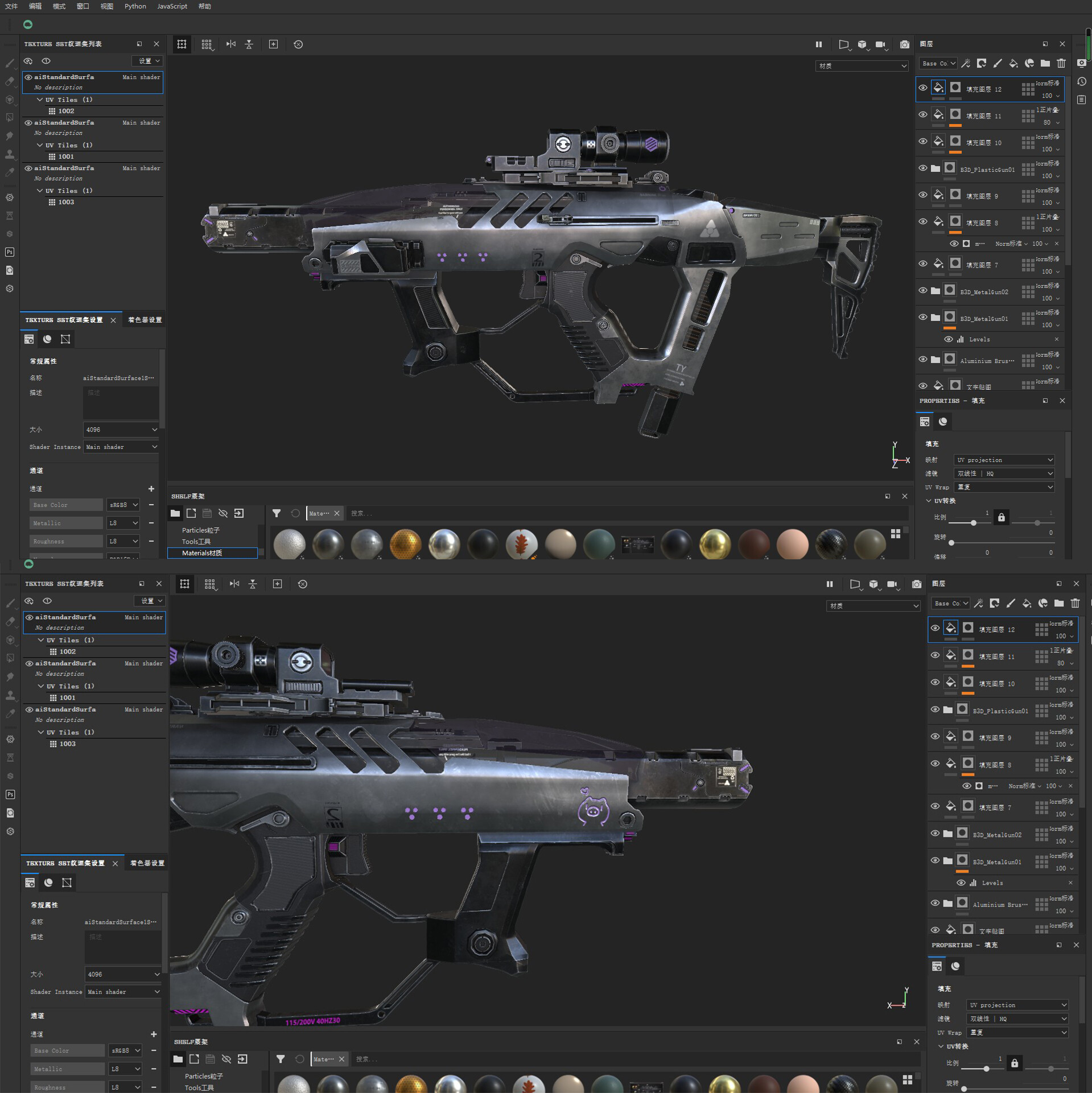Collapse UV Tiles above tile 1002 in upper screenshot

pos(40,100)
